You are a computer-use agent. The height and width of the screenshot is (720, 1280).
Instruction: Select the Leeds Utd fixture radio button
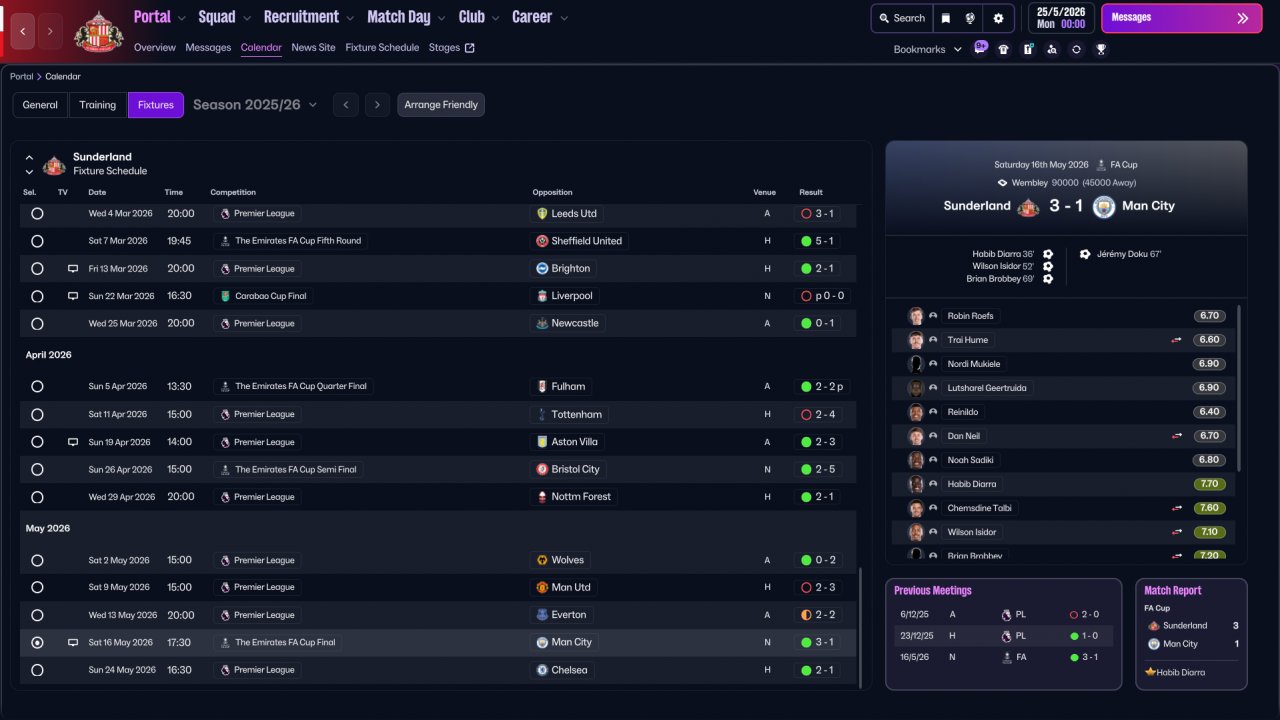click(x=37, y=214)
